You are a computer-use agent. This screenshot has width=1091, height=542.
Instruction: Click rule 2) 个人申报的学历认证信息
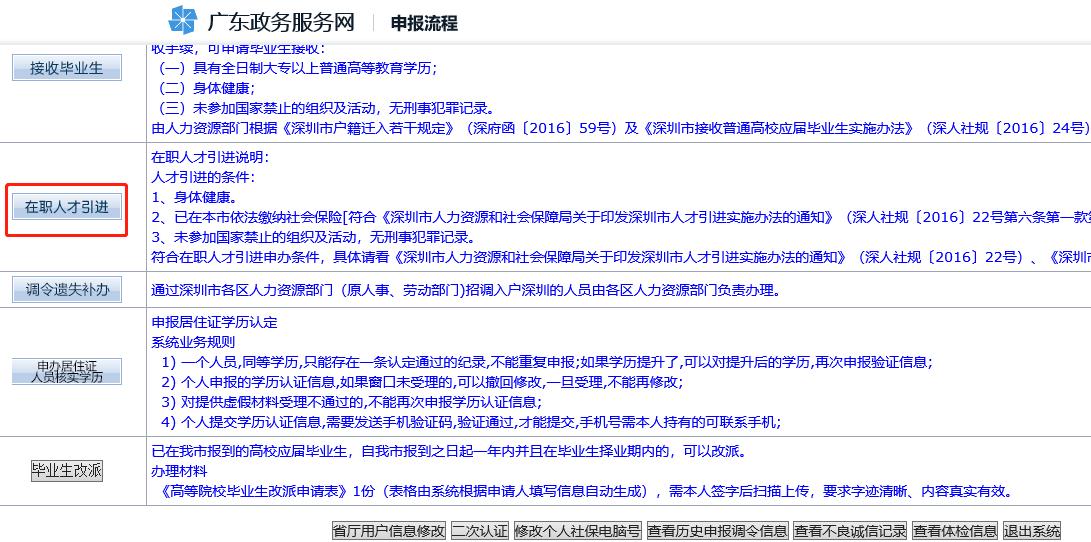[x=422, y=382]
